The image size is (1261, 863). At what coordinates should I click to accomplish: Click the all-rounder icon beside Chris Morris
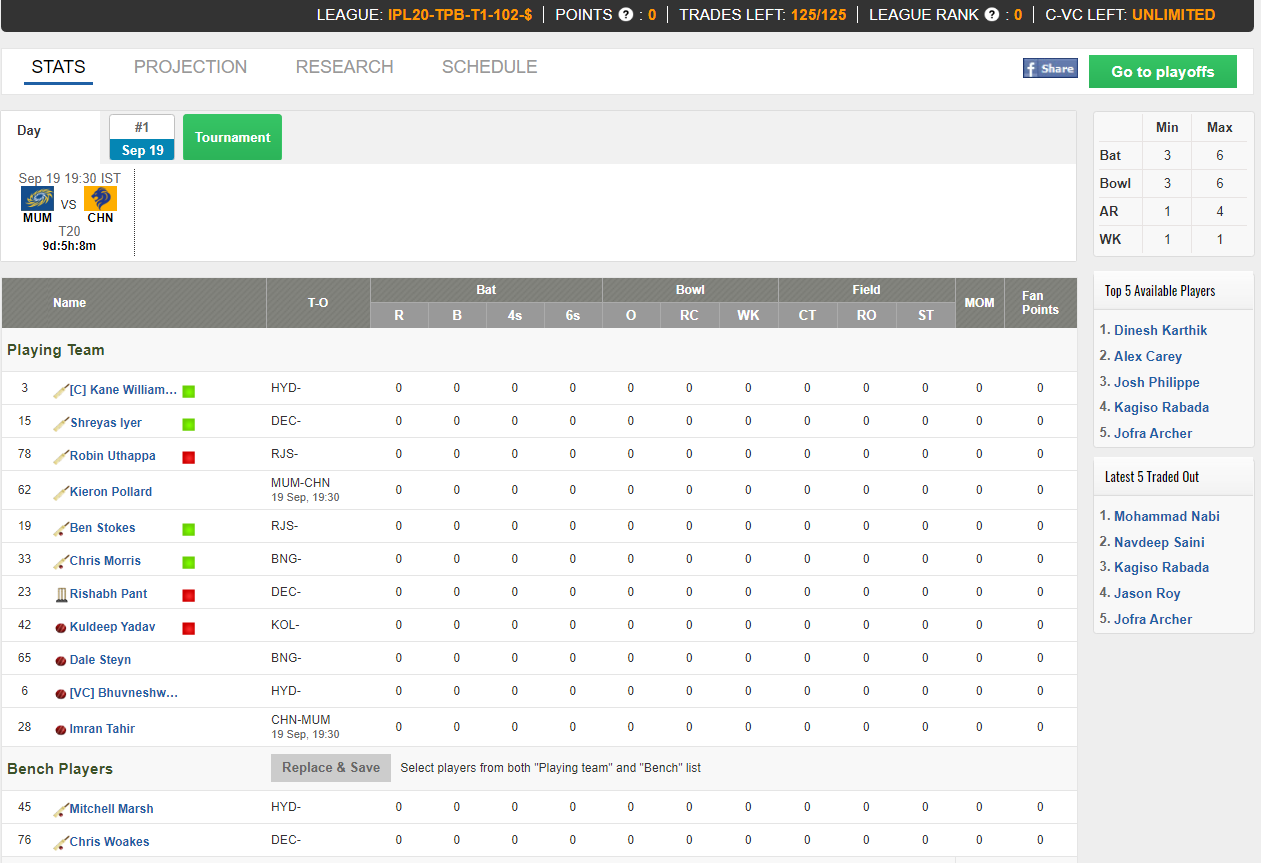[x=61, y=561]
